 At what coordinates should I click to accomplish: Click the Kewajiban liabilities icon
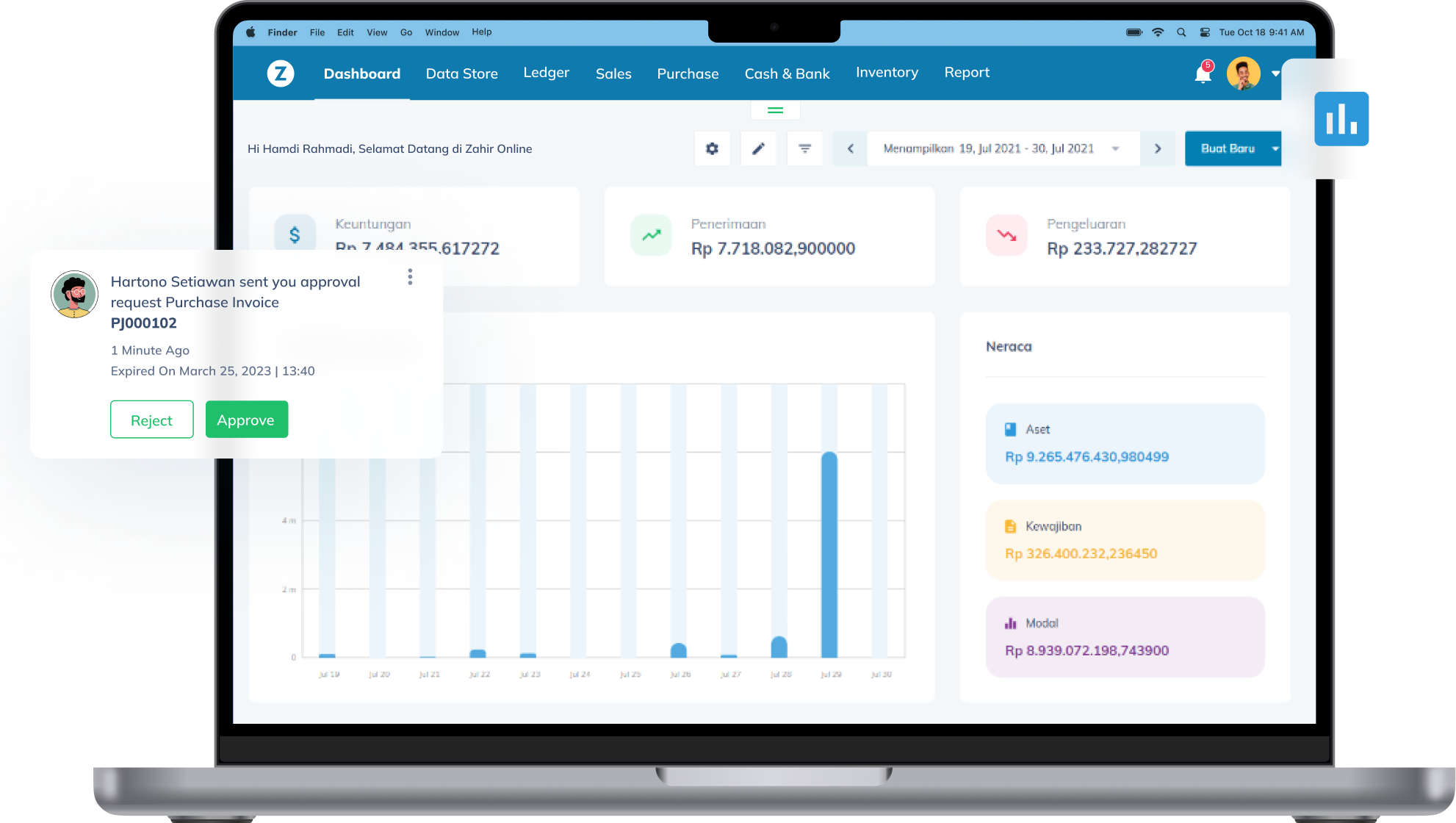click(x=1011, y=525)
